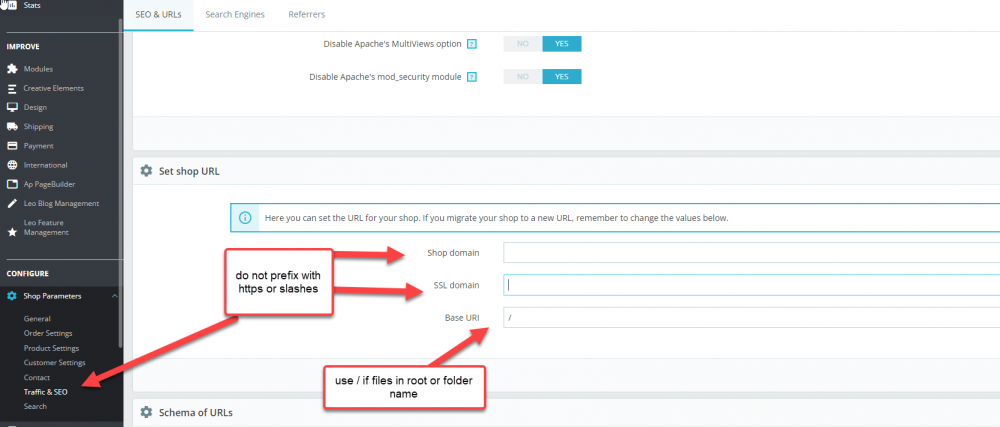
Task: Open the Referrers tab
Action: point(306,14)
